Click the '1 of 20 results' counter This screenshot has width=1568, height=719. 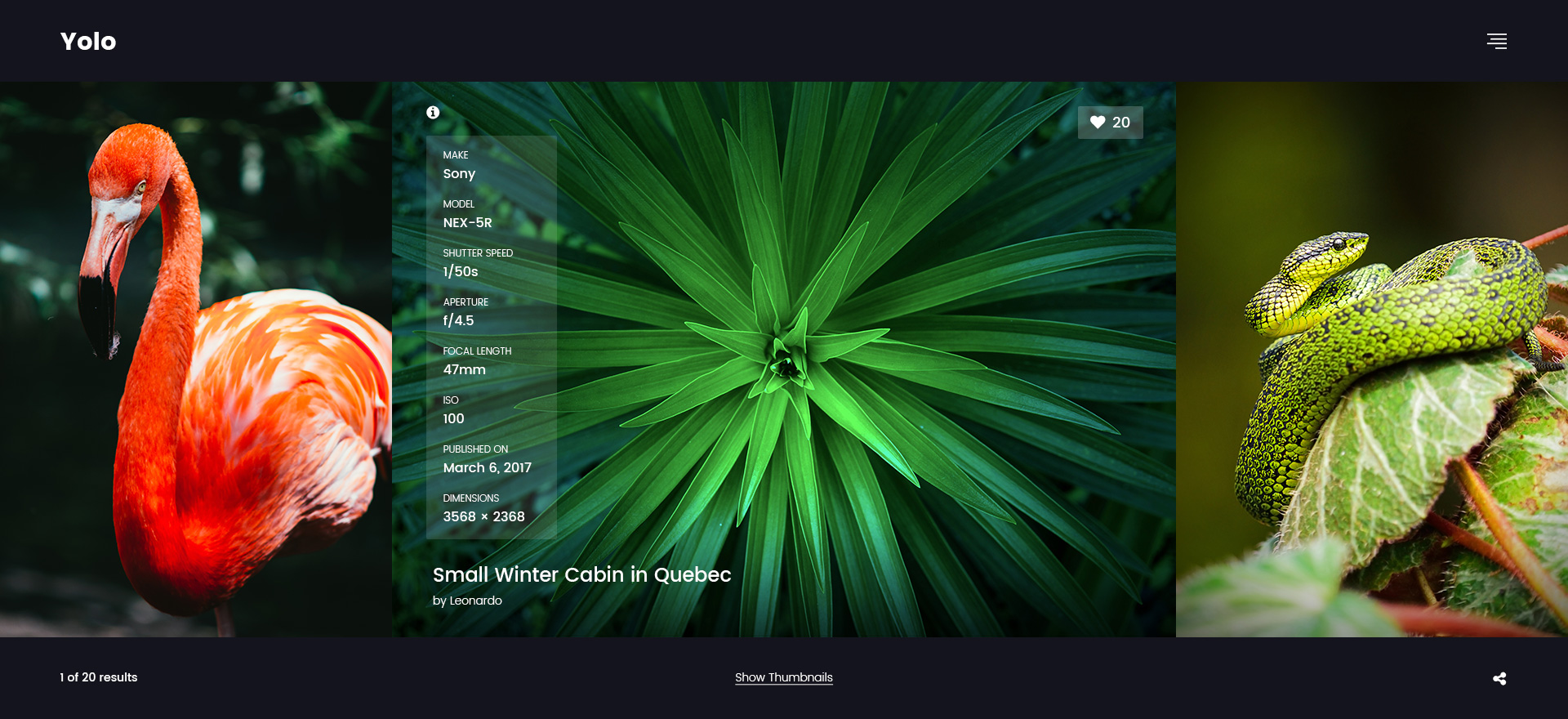coord(99,677)
